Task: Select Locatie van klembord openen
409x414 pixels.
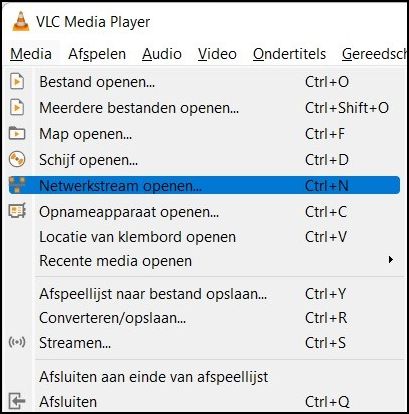Action: (x=137, y=237)
